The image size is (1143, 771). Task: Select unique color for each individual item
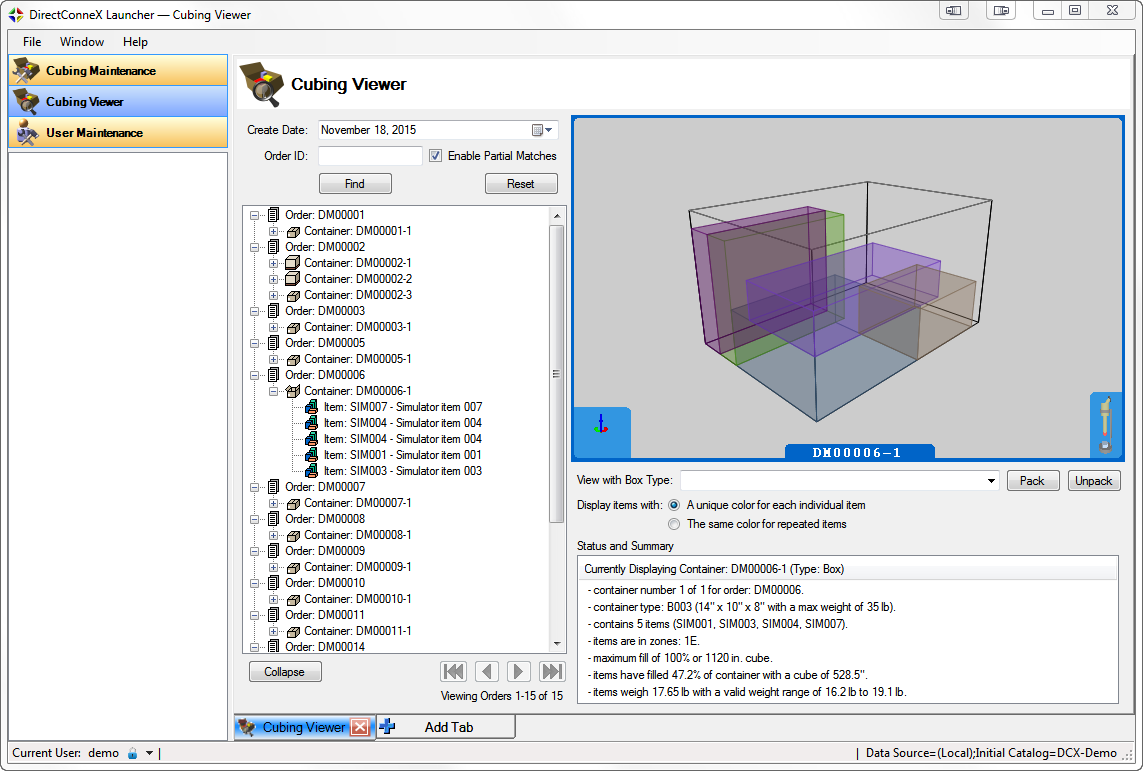674,505
